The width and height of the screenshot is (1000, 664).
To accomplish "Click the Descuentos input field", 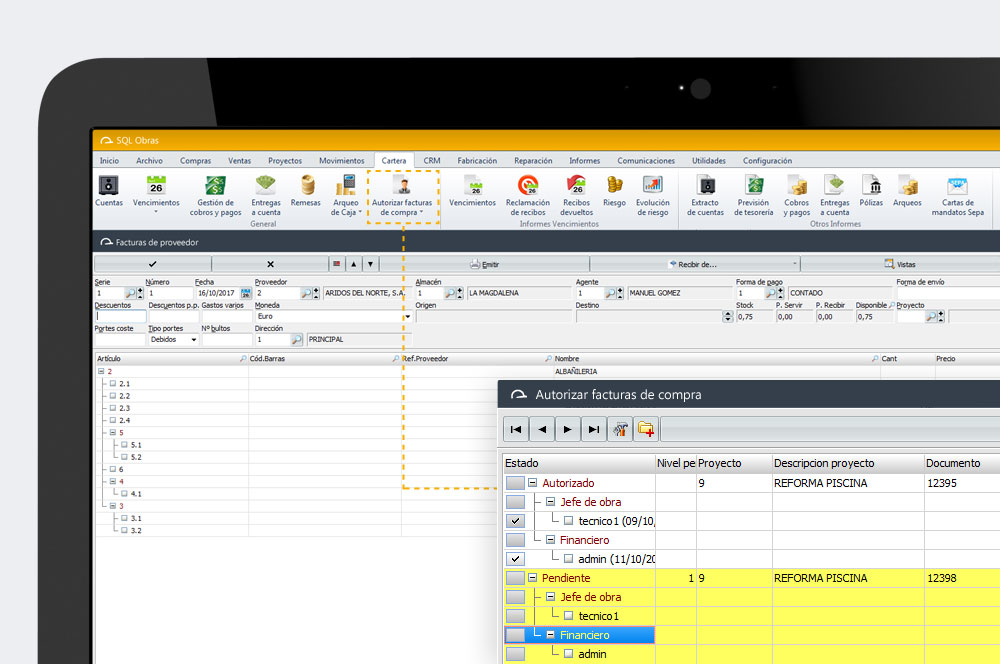I will point(120,316).
